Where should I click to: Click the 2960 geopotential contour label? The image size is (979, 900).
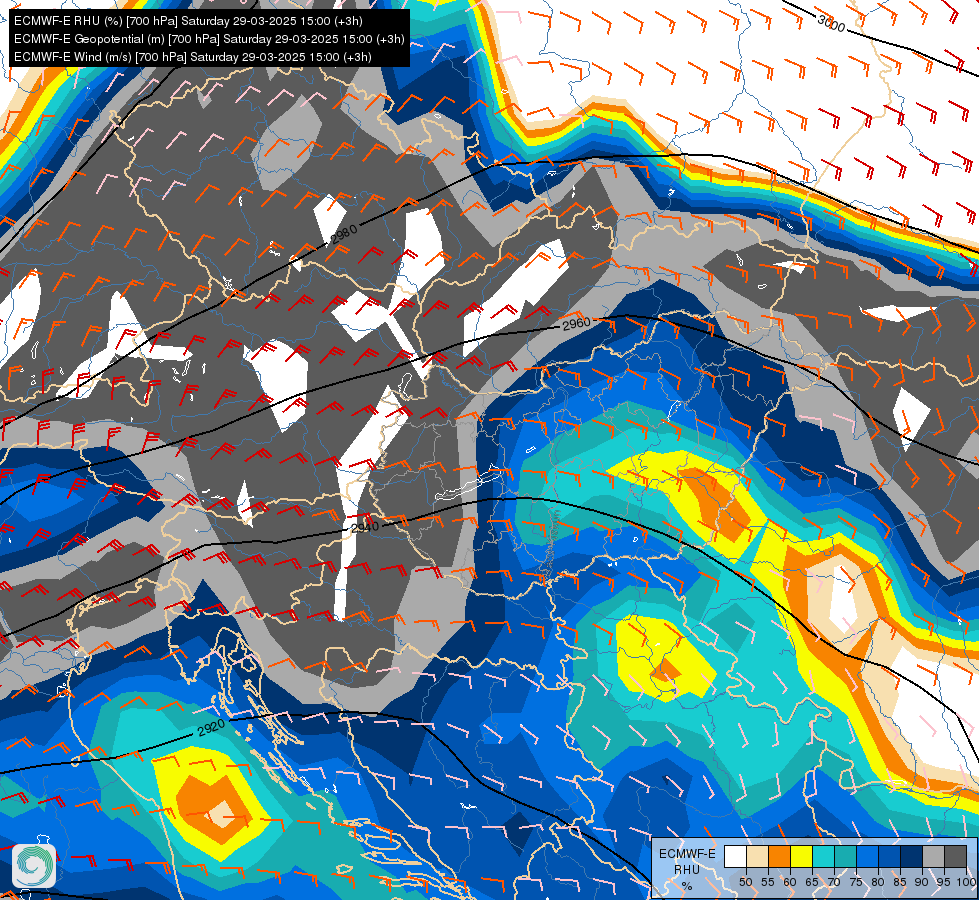(x=576, y=324)
